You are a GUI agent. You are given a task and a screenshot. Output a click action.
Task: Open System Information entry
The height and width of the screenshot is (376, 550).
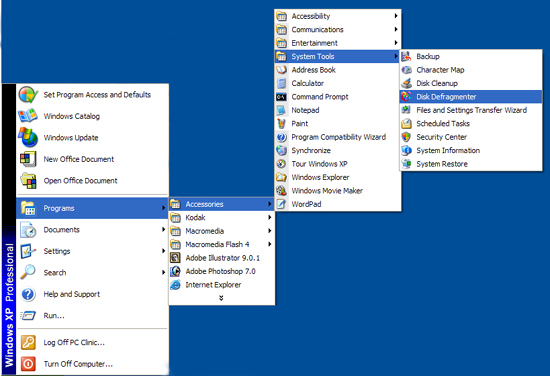click(471, 150)
